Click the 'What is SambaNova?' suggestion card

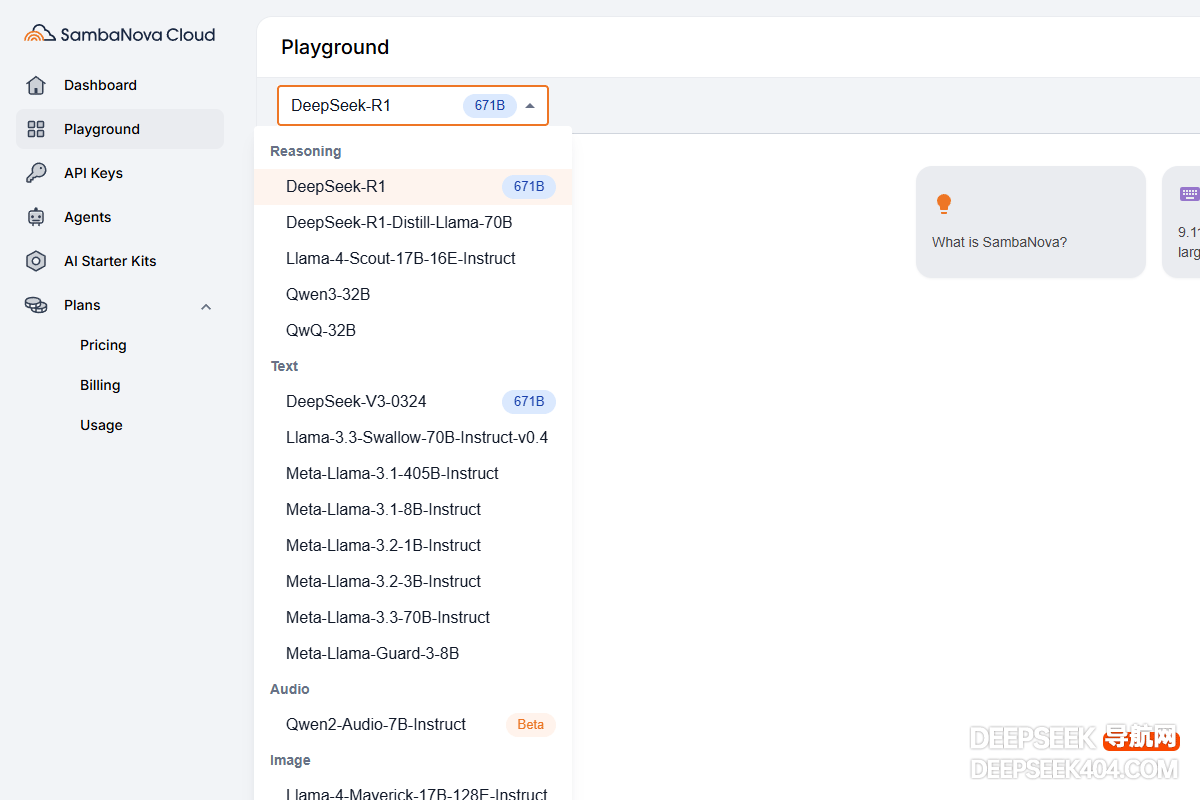click(1031, 222)
